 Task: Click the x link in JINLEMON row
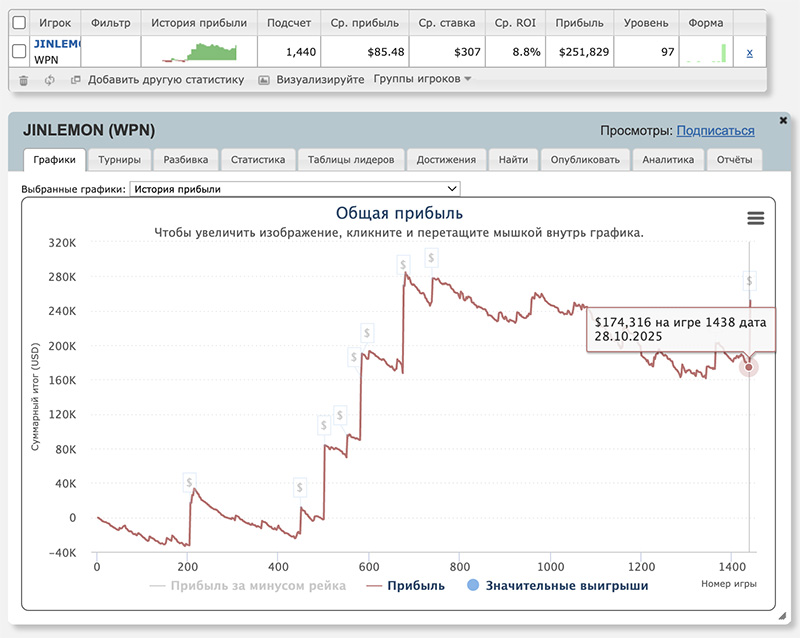click(749, 52)
